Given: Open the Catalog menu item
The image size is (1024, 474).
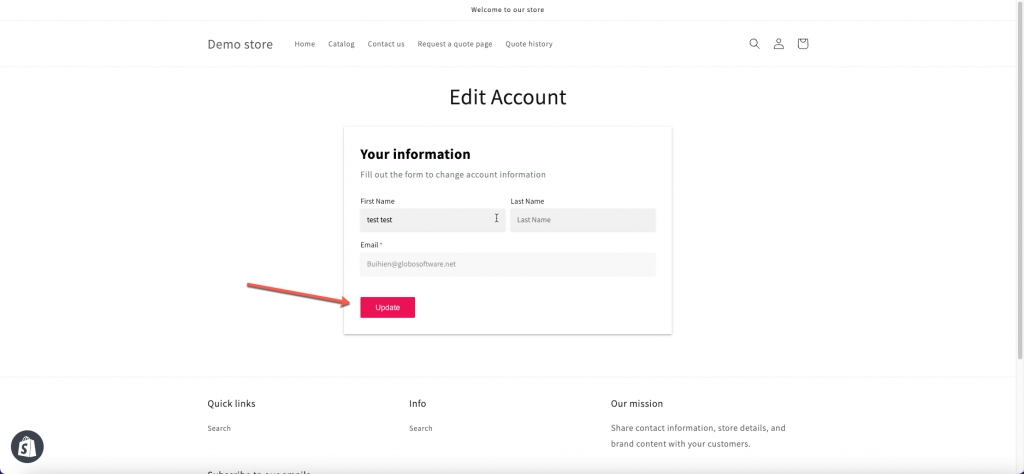Looking at the screenshot, I should [x=341, y=44].
